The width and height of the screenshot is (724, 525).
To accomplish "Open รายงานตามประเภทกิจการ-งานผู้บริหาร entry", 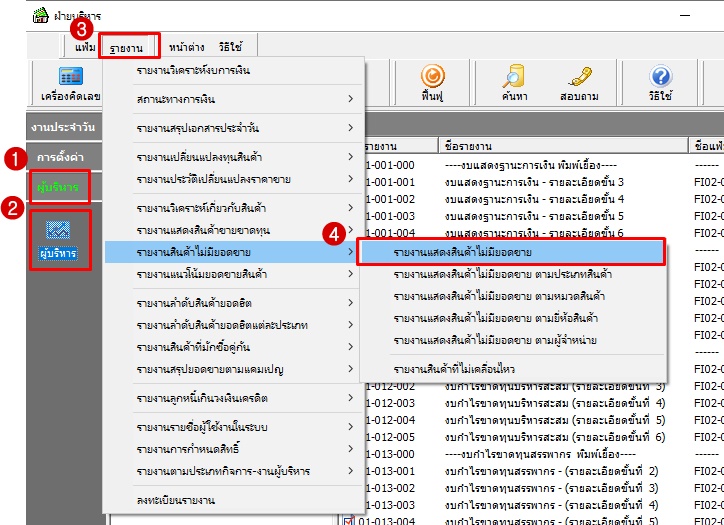I will (231, 471).
